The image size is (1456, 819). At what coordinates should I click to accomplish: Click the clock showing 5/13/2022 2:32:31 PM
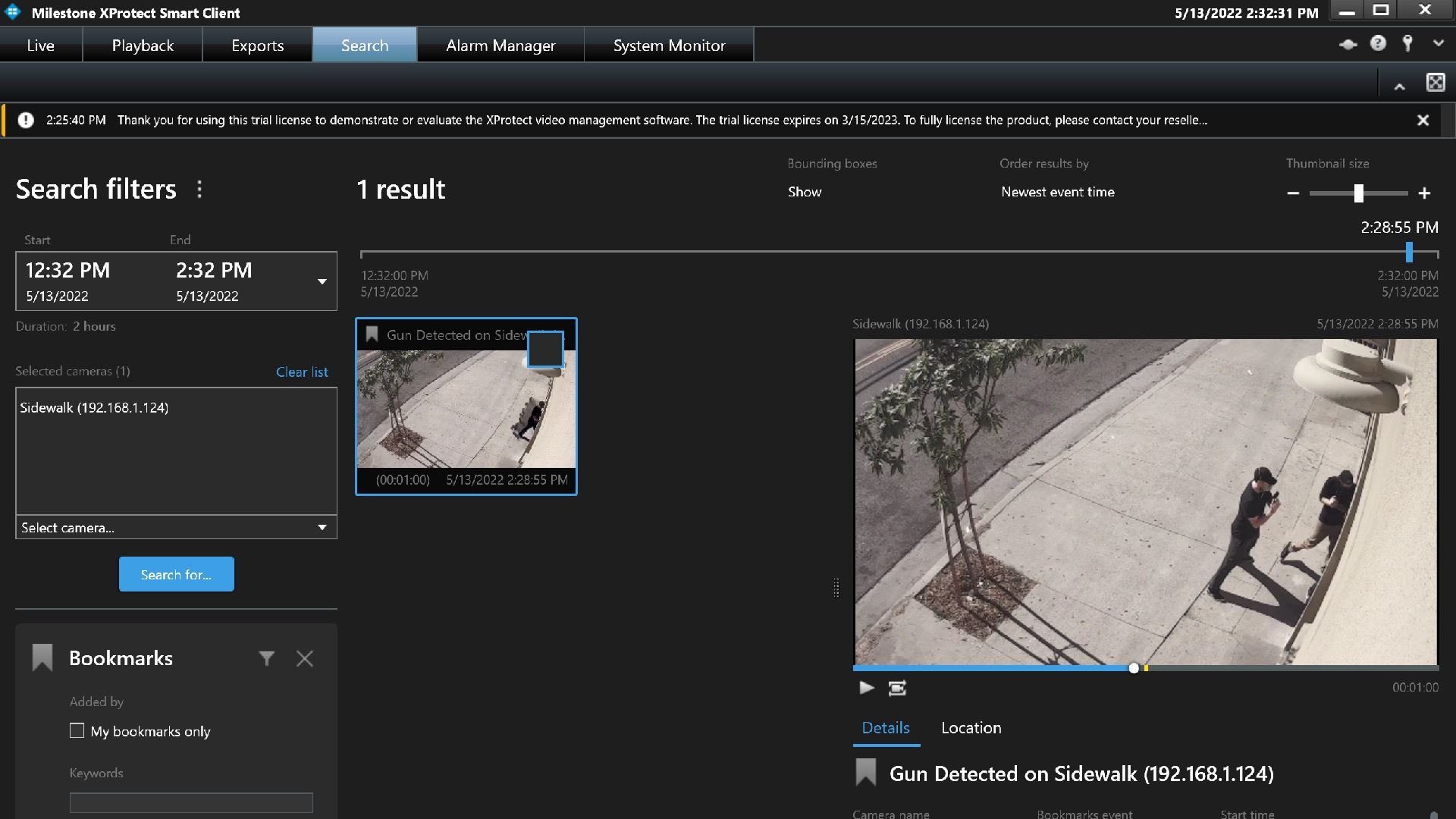[1246, 13]
